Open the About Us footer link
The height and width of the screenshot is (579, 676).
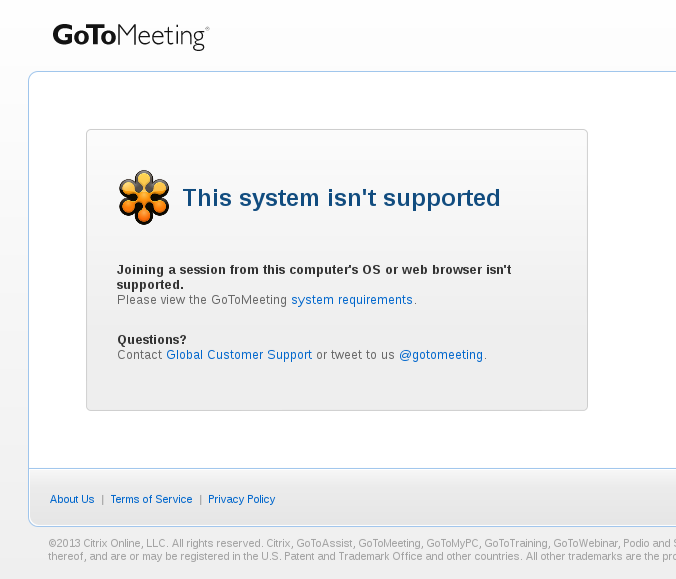[x=72, y=499]
